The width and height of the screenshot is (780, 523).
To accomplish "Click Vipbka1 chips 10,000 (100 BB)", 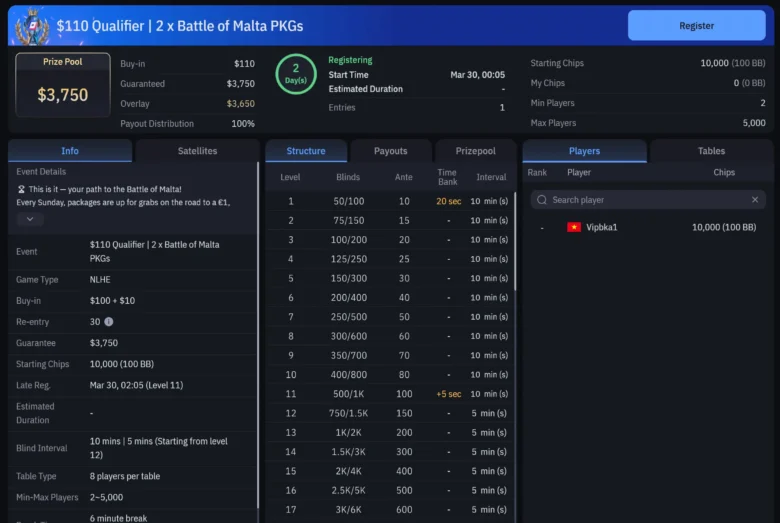I will coord(724,227).
